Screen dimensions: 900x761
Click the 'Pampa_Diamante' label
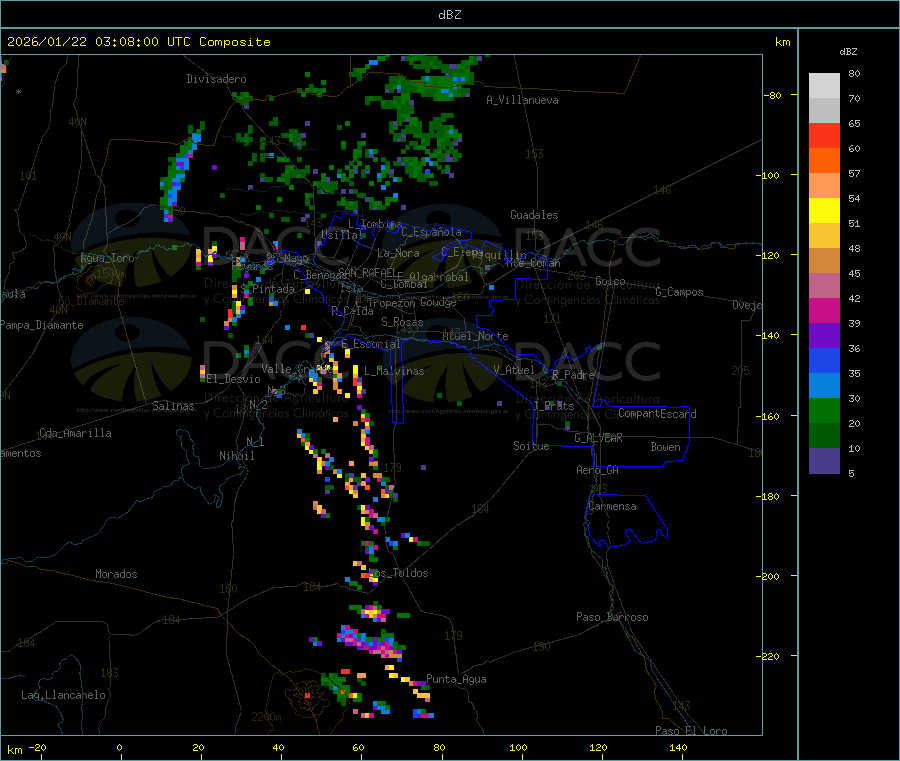click(42, 325)
